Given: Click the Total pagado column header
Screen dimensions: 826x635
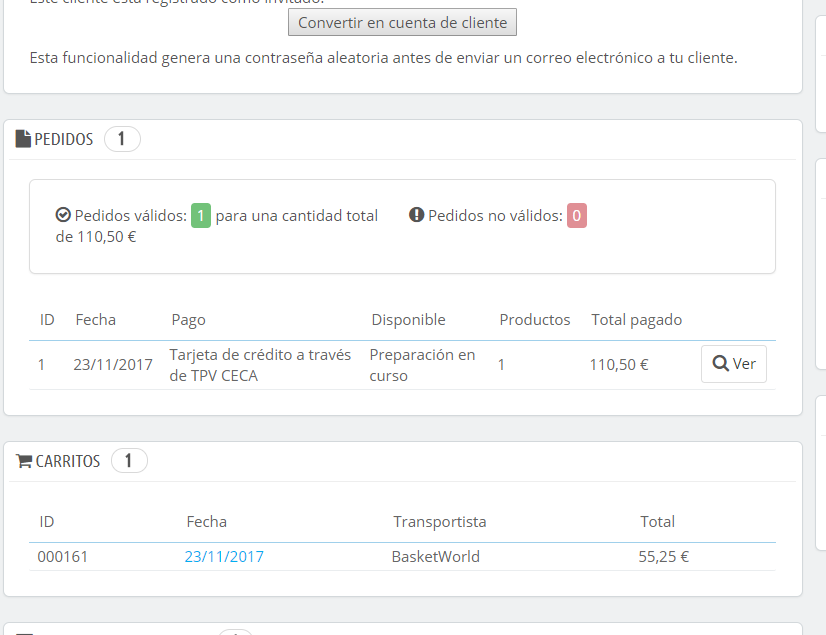Looking at the screenshot, I should [x=636, y=320].
